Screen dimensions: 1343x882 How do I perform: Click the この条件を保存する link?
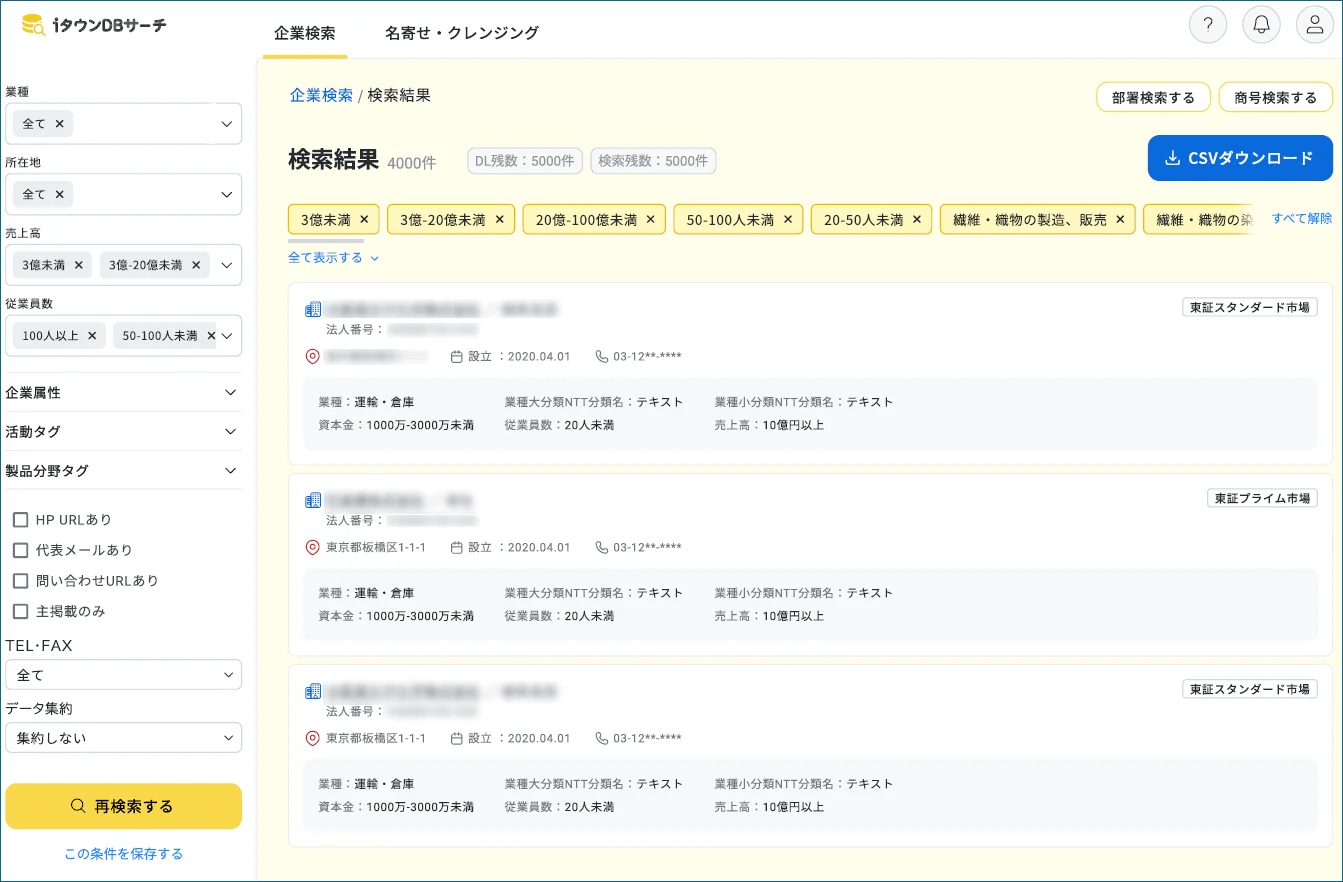[x=123, y=853]
